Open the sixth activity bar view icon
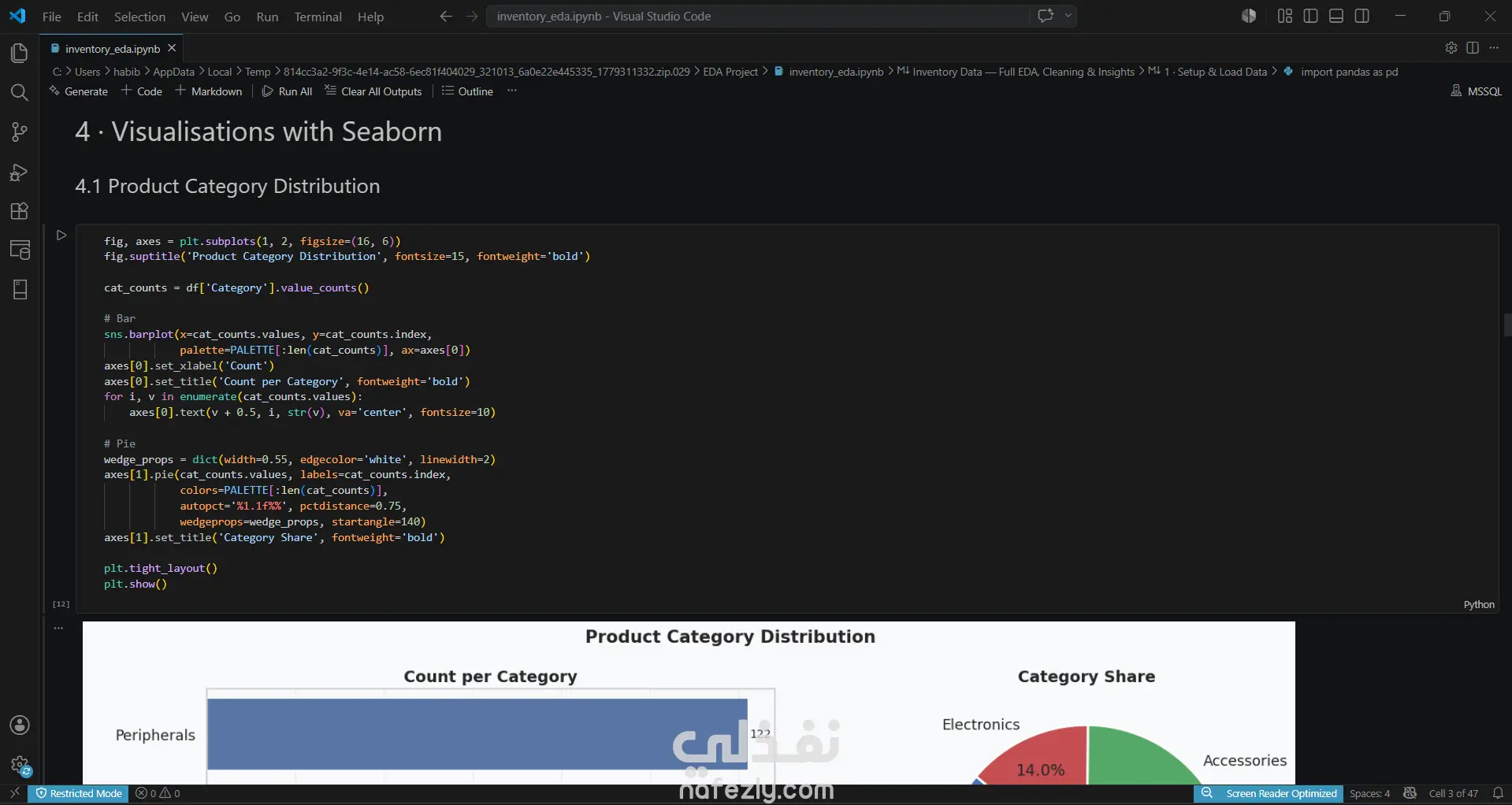 coord(20,250)
